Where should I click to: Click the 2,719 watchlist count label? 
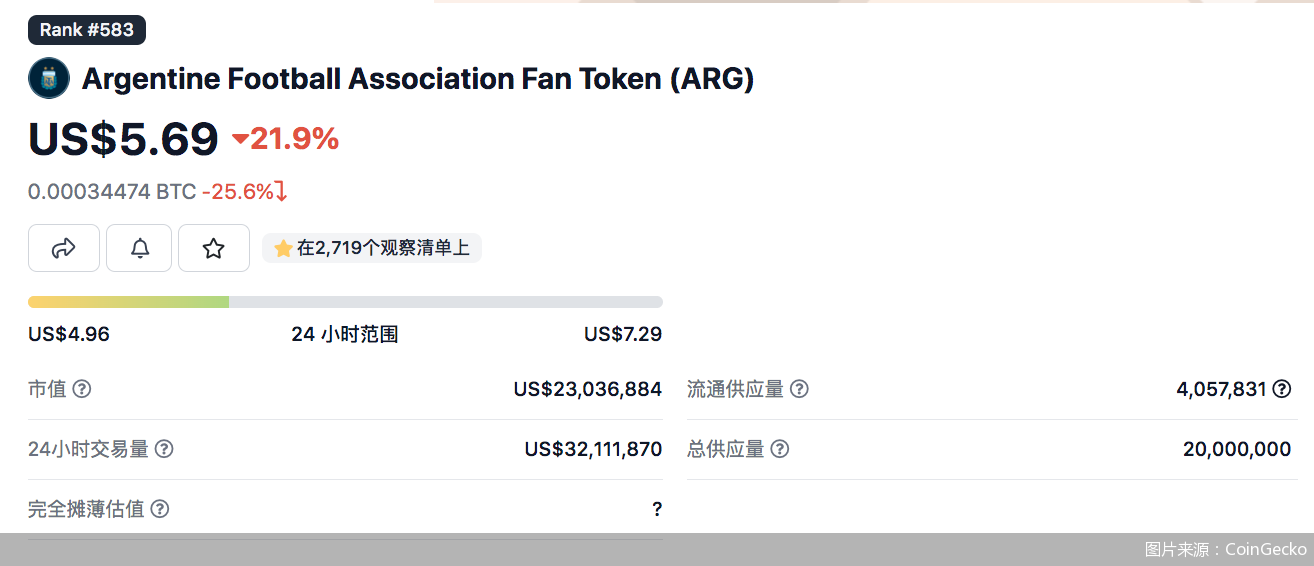click(x=372, y=248)
